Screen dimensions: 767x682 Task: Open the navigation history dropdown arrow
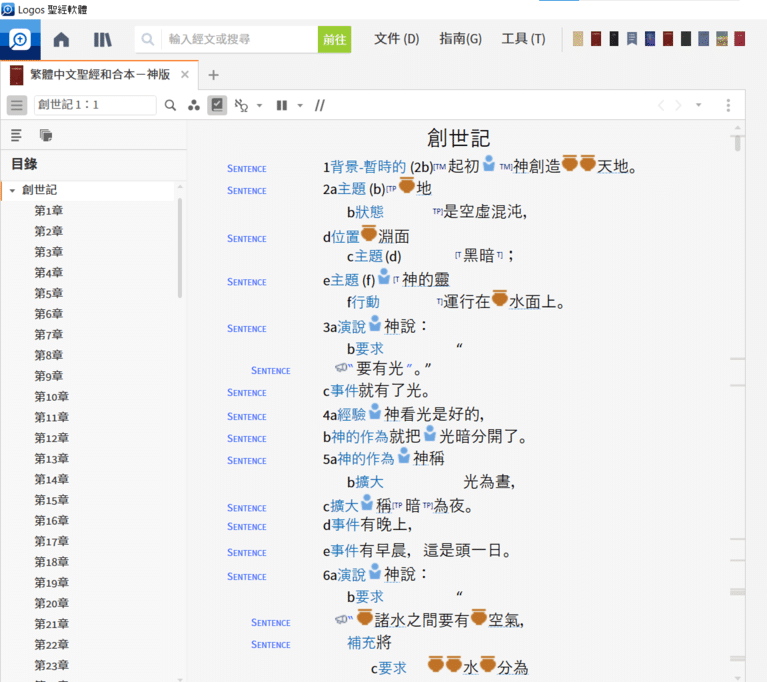[698, 105]
